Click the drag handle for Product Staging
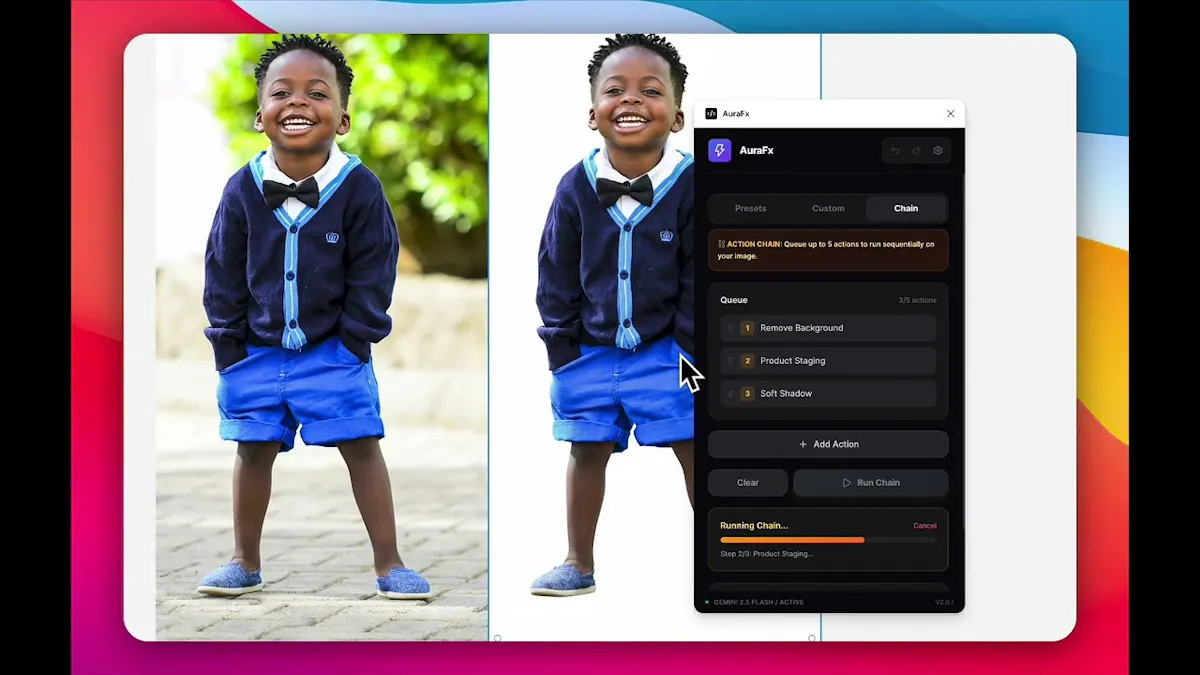The height and width of the screenshot is (675, 1200). pos(730,361)
